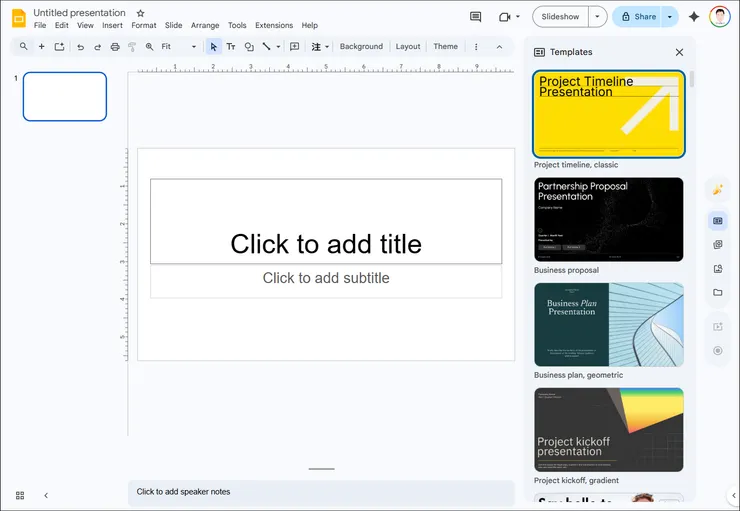
Task: Open comment history icon
Action: tap(475, 17)
